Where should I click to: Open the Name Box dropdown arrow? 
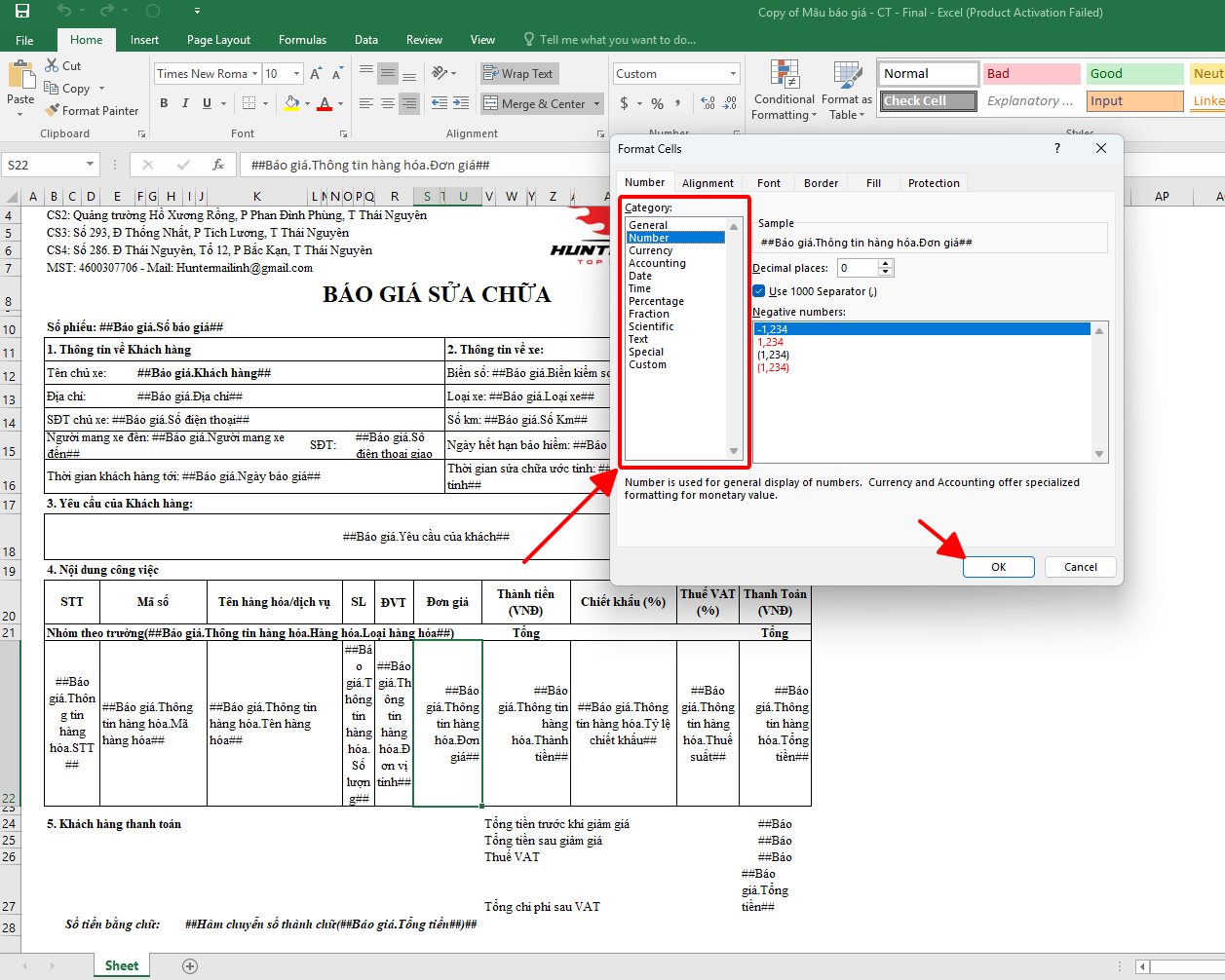point(90,165)
